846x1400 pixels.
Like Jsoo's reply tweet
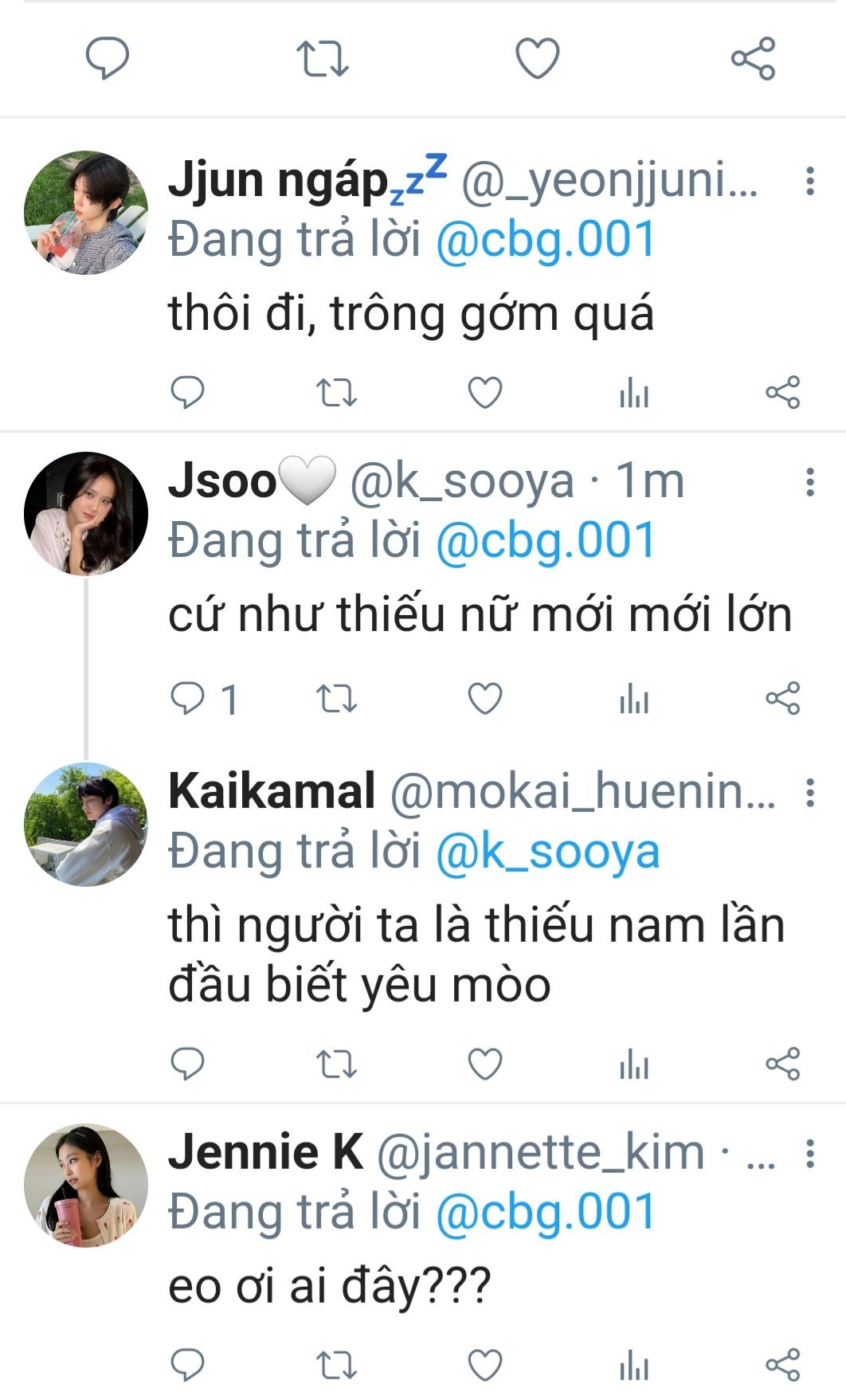484,699
